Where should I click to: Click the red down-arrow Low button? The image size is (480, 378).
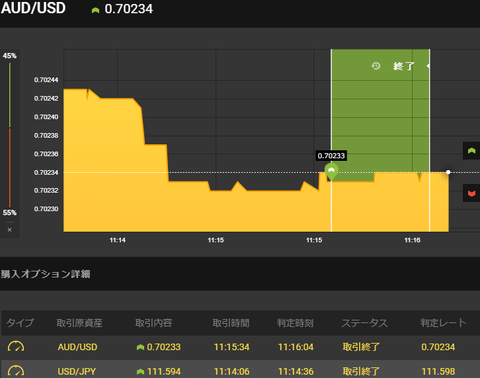[x=471, y=193]
